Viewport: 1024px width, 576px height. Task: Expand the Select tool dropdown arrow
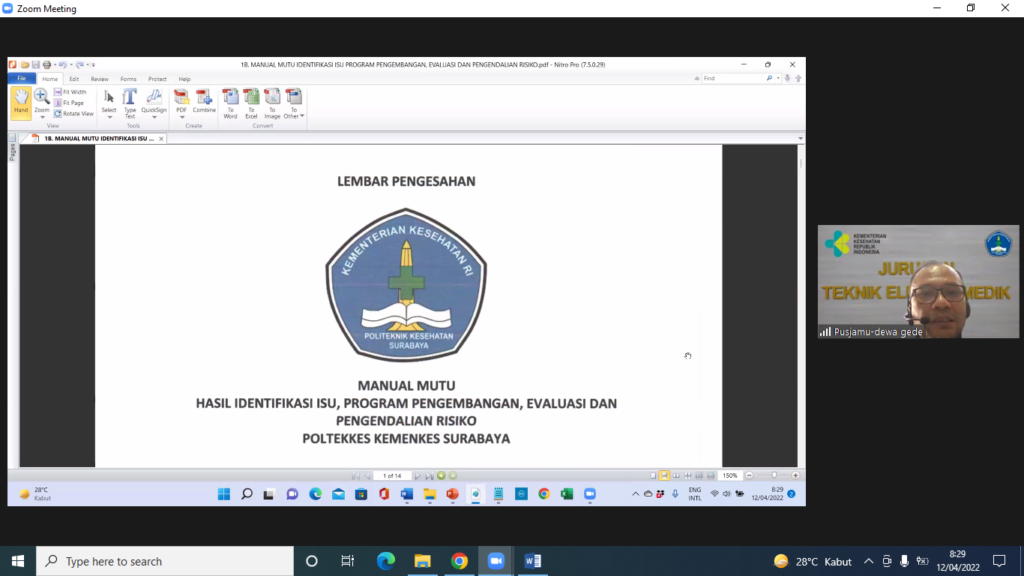(x=109, y=118)
